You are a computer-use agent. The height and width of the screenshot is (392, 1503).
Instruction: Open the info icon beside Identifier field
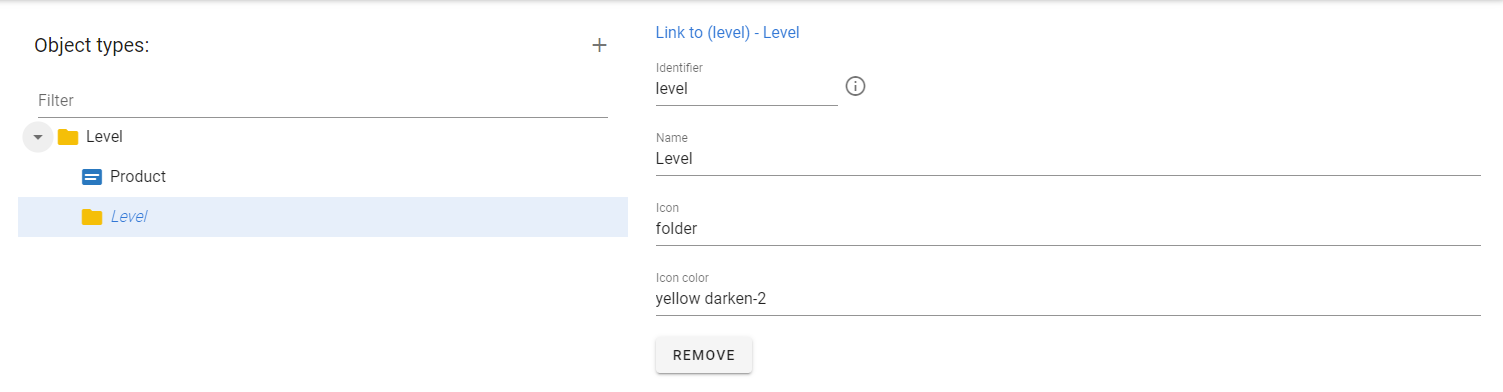(x=855, y=86)
